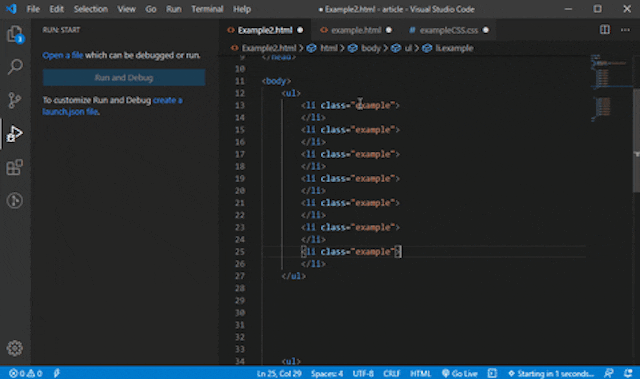Viewport: 640px width, 379px height.
Task: Open the Source Control view
Action: [x=15, y=100]
